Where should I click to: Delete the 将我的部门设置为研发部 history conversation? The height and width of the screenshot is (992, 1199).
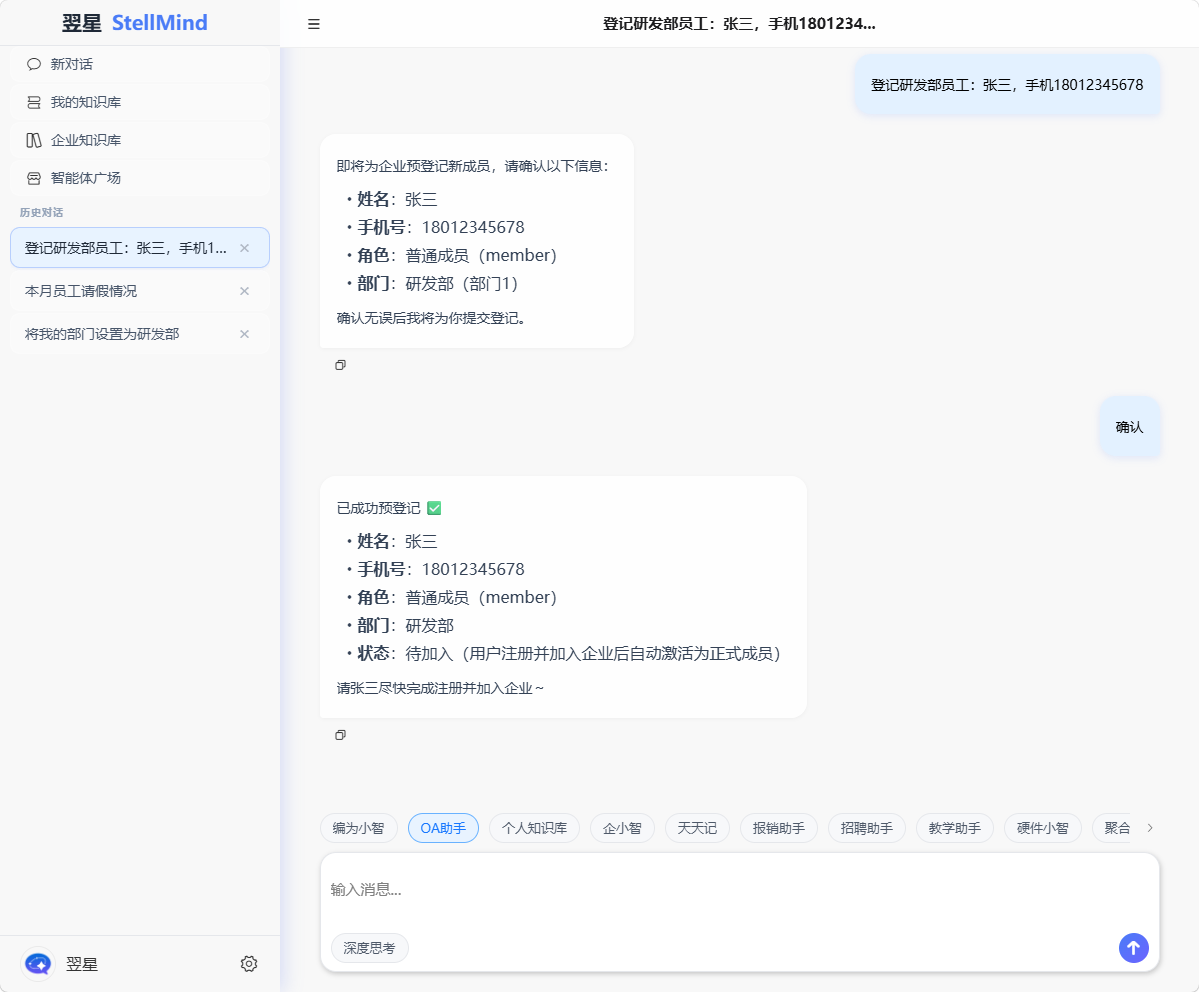245,334
